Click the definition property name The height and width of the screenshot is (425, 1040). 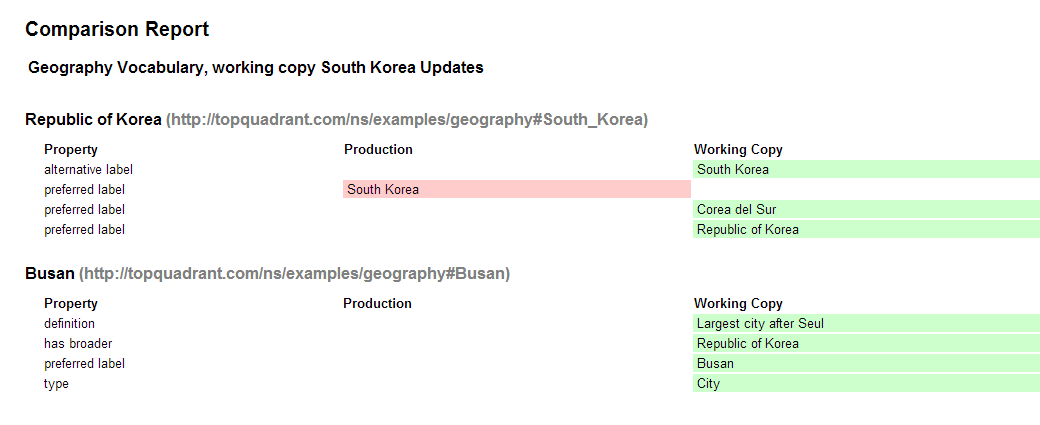click(69, 324)
